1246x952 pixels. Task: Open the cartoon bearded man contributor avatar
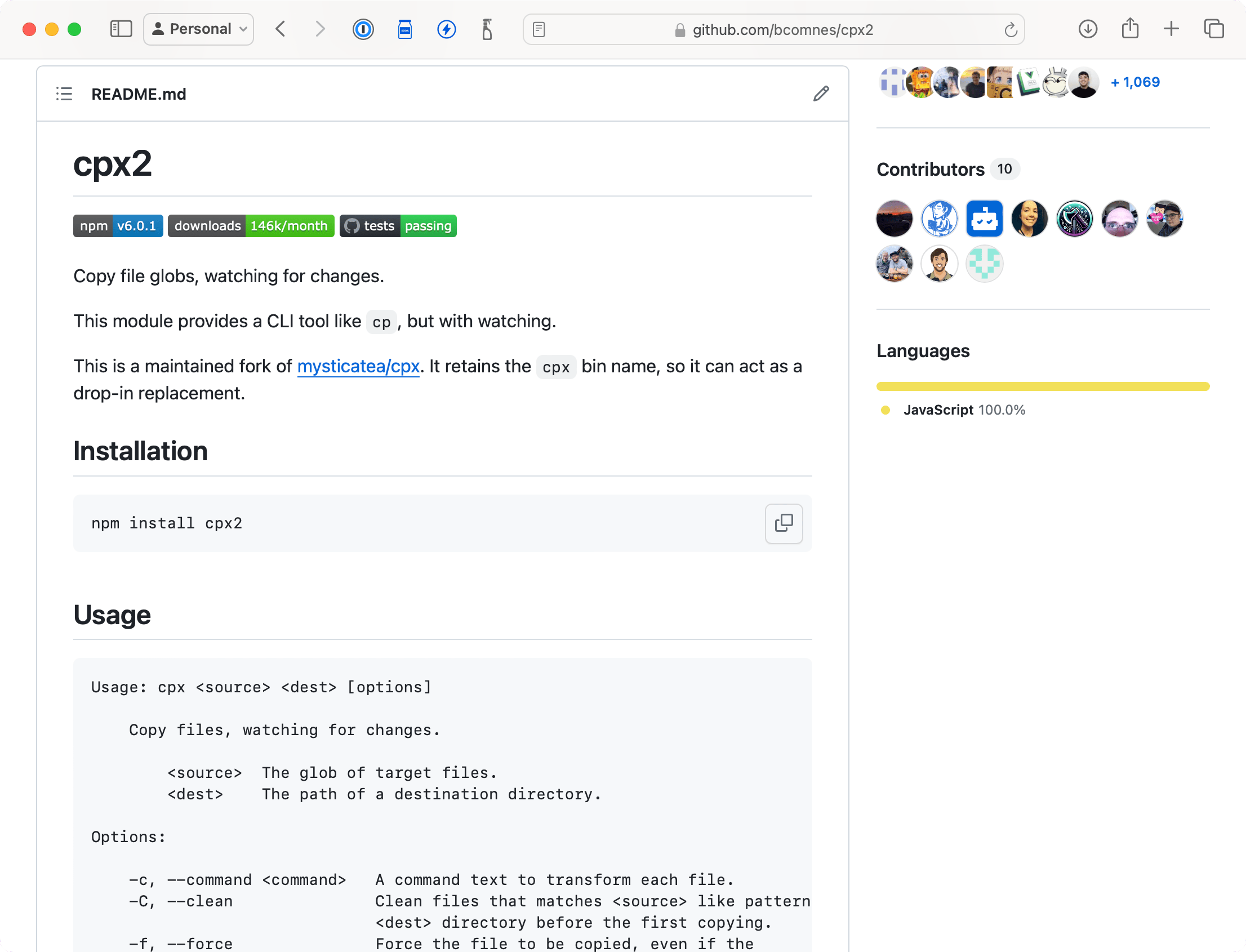click(x=940, y=264)
